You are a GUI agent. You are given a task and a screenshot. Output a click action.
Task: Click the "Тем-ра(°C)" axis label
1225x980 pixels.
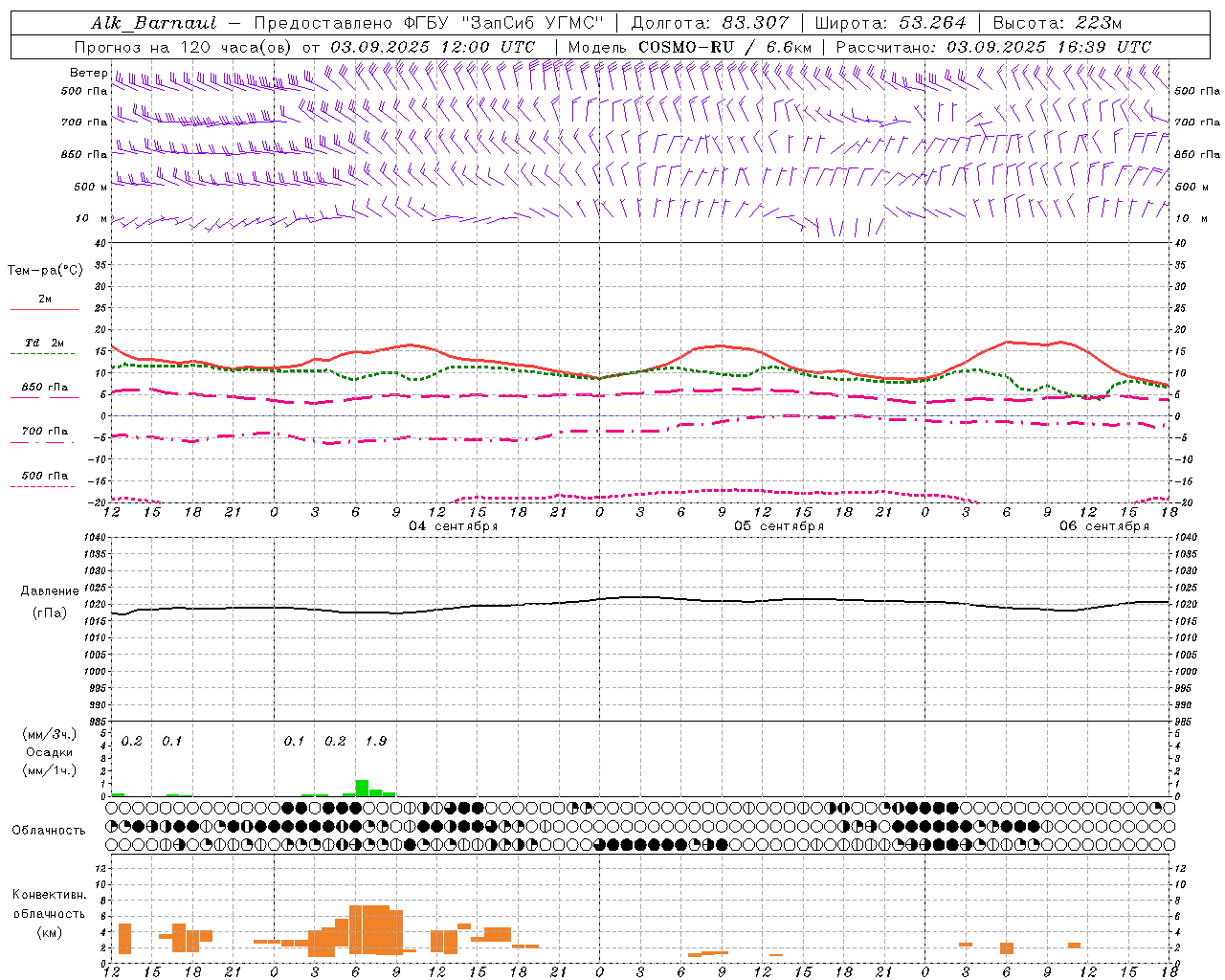(x=45, y=271)
